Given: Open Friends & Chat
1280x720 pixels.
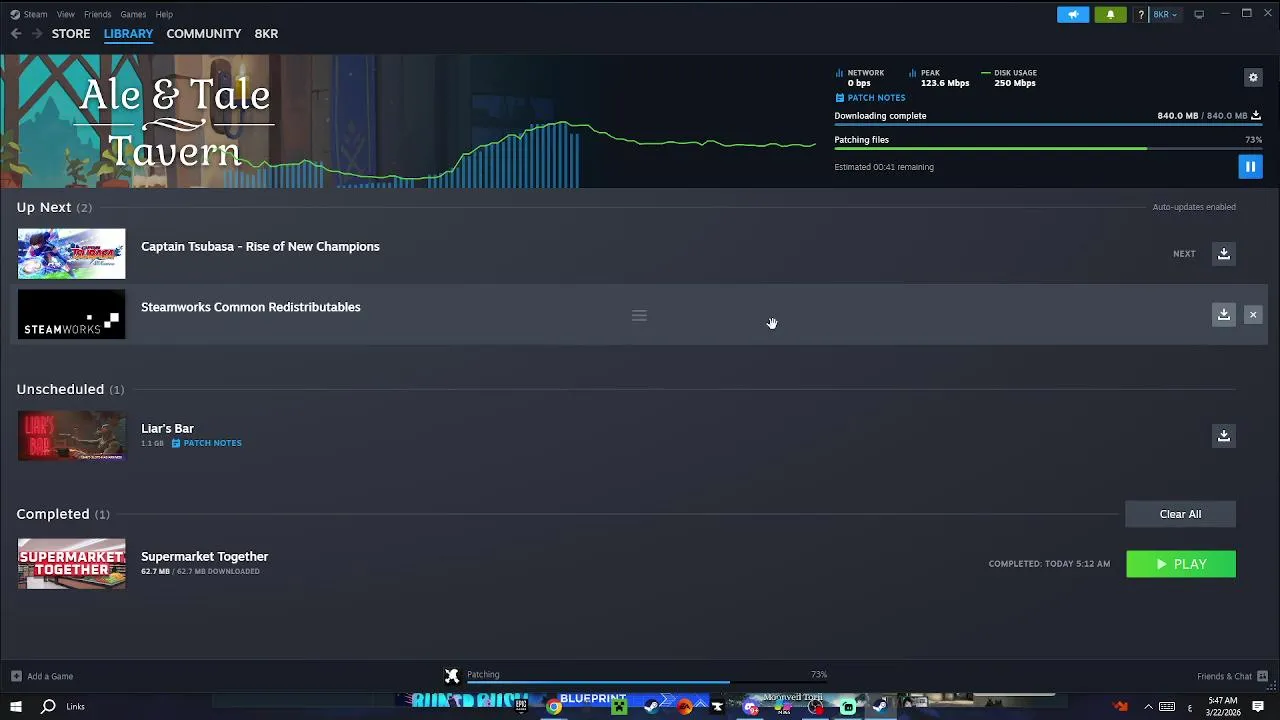Looking at the screenshot, I should click(1232, 676).
